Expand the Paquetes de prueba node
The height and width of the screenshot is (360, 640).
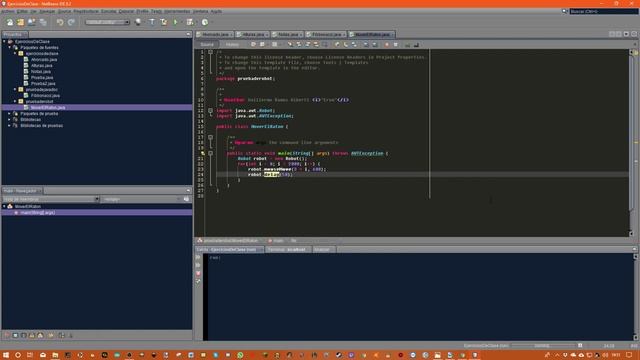tap(10, 113)
